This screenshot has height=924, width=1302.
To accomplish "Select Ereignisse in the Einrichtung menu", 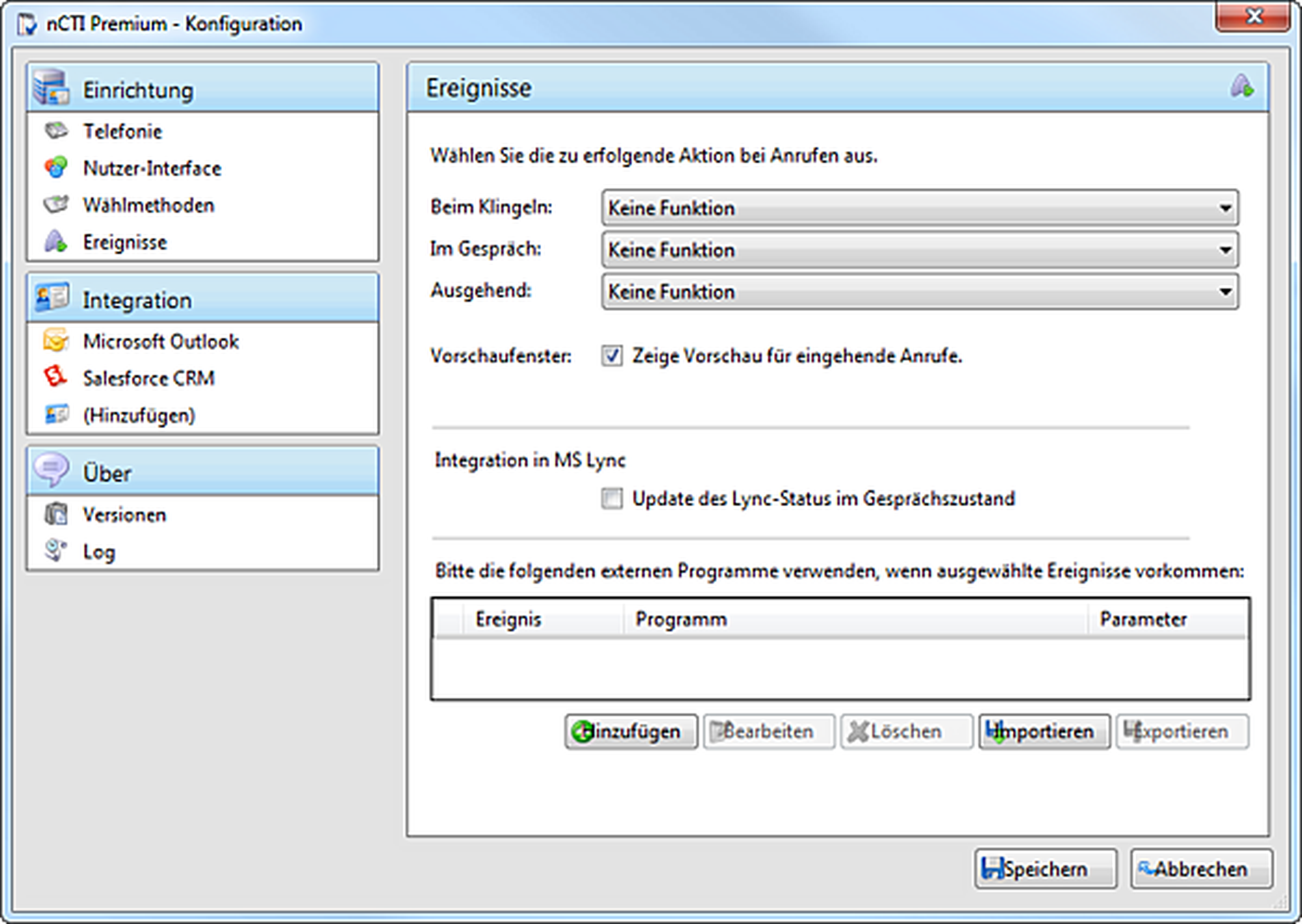I will coord(124,242).
